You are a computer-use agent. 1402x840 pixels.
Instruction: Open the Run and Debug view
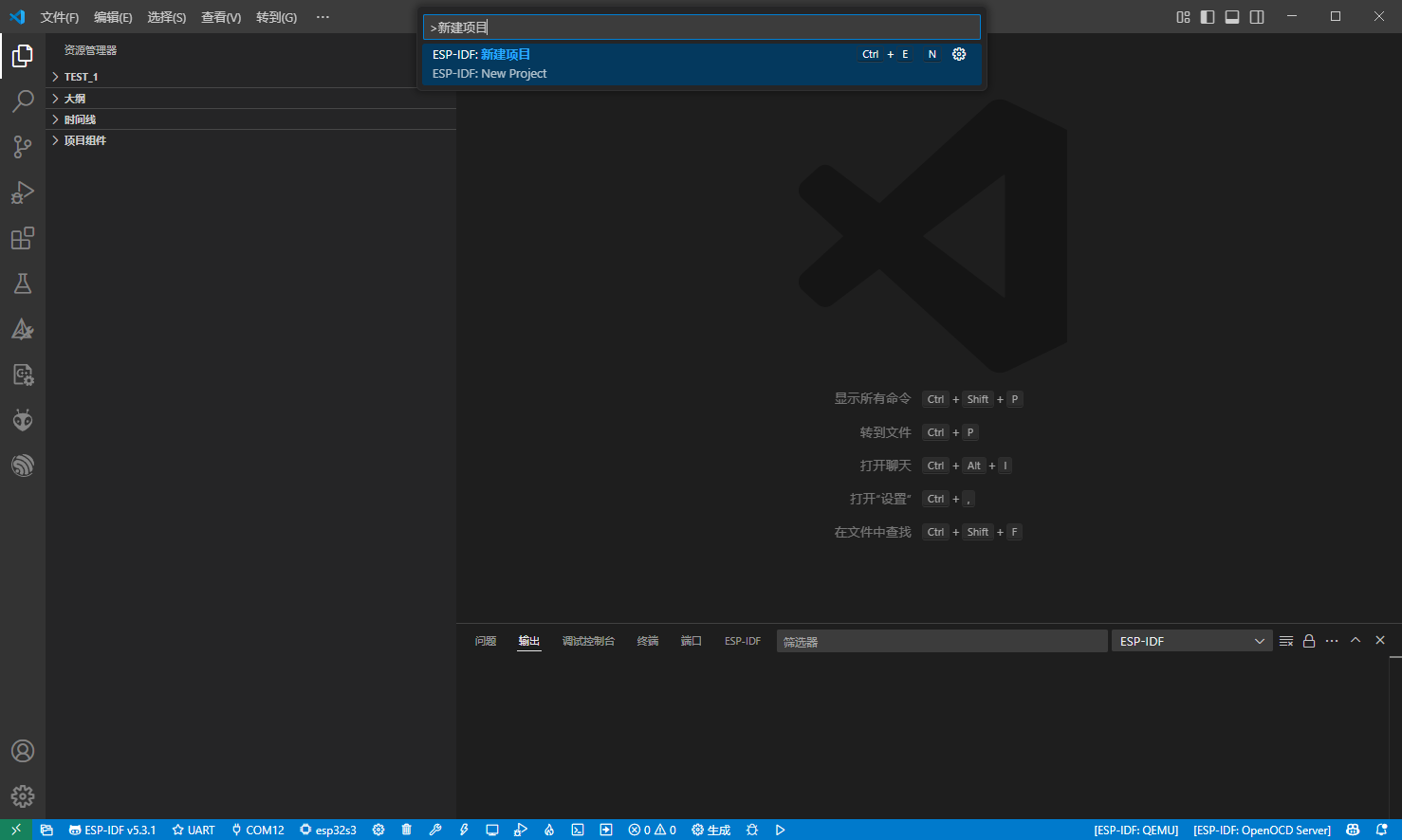(23, 192)
